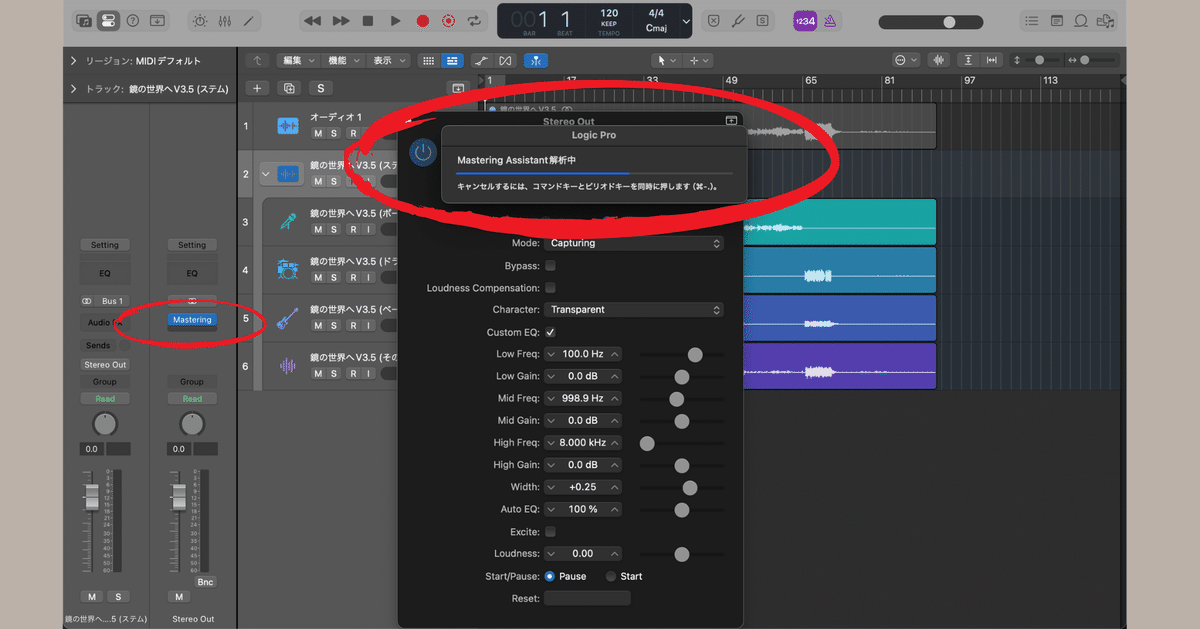The width and height of the screenshot is (1200, 629).
Task: Open the Note Pads icon
Action: click(x=1057, y=20)
